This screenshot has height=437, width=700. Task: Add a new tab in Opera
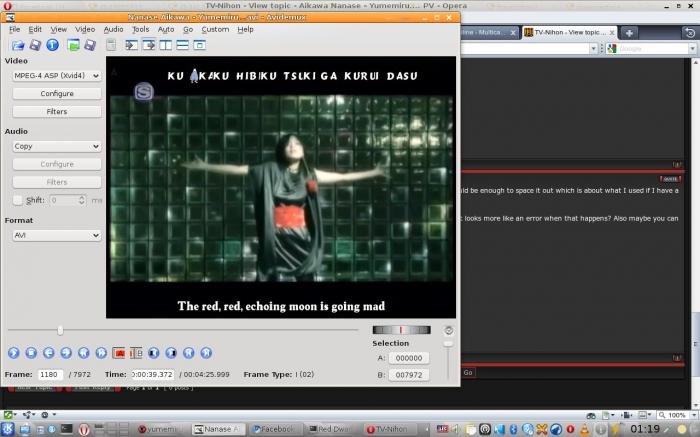coord(629,33)
